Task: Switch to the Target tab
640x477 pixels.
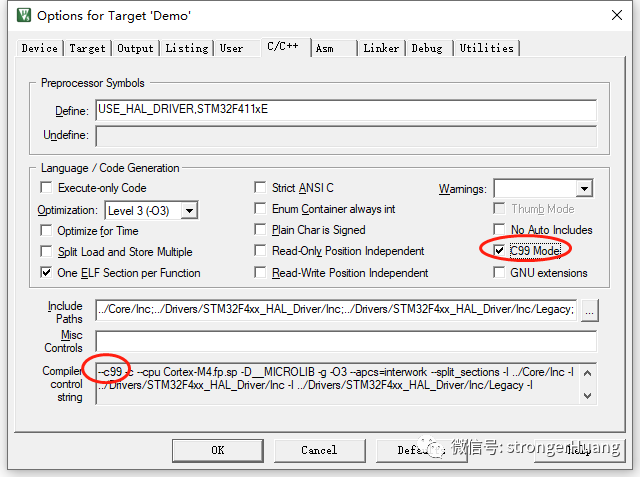Action: click(x=87, y=48)
